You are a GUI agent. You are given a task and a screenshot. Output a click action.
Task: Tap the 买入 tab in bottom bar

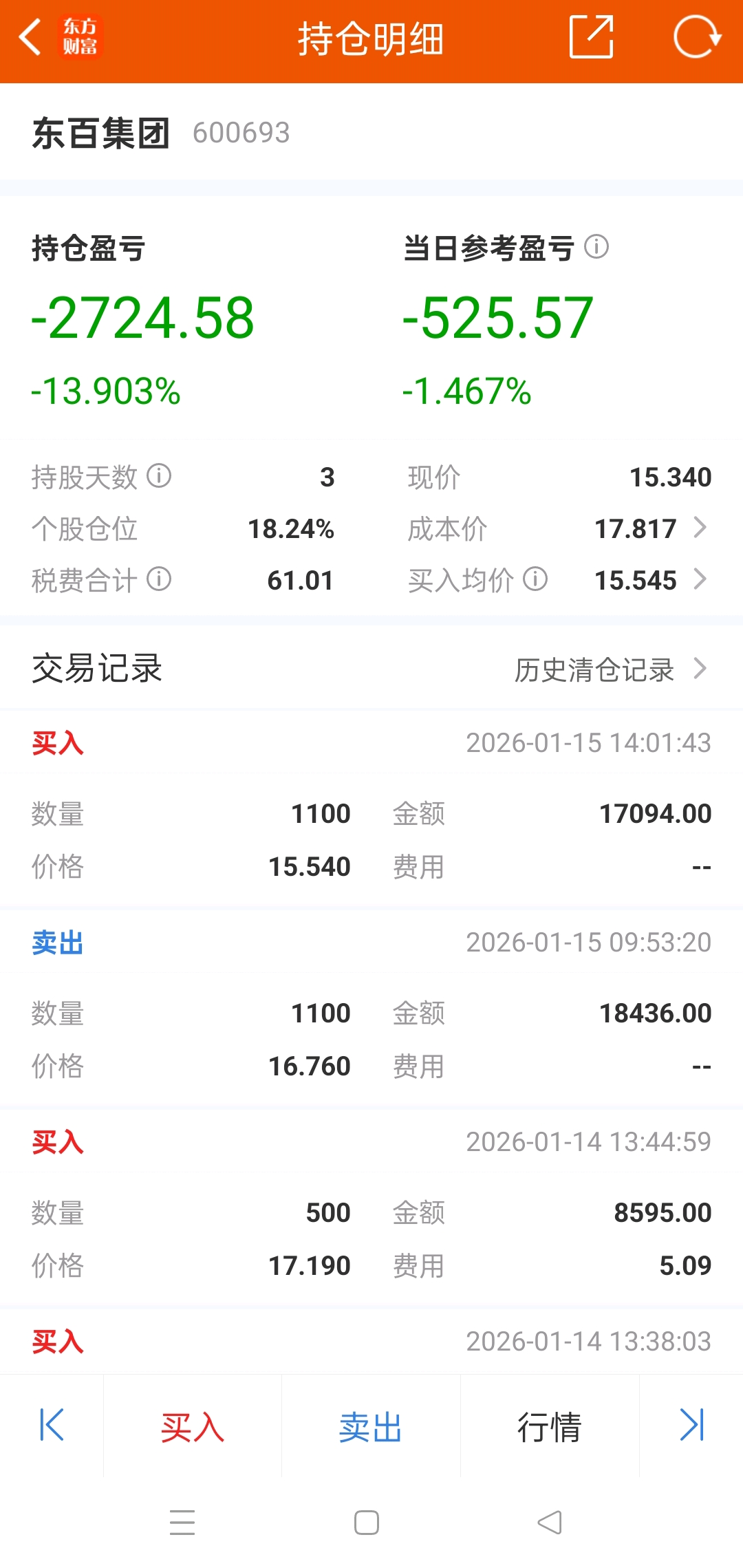(193, 1427)
